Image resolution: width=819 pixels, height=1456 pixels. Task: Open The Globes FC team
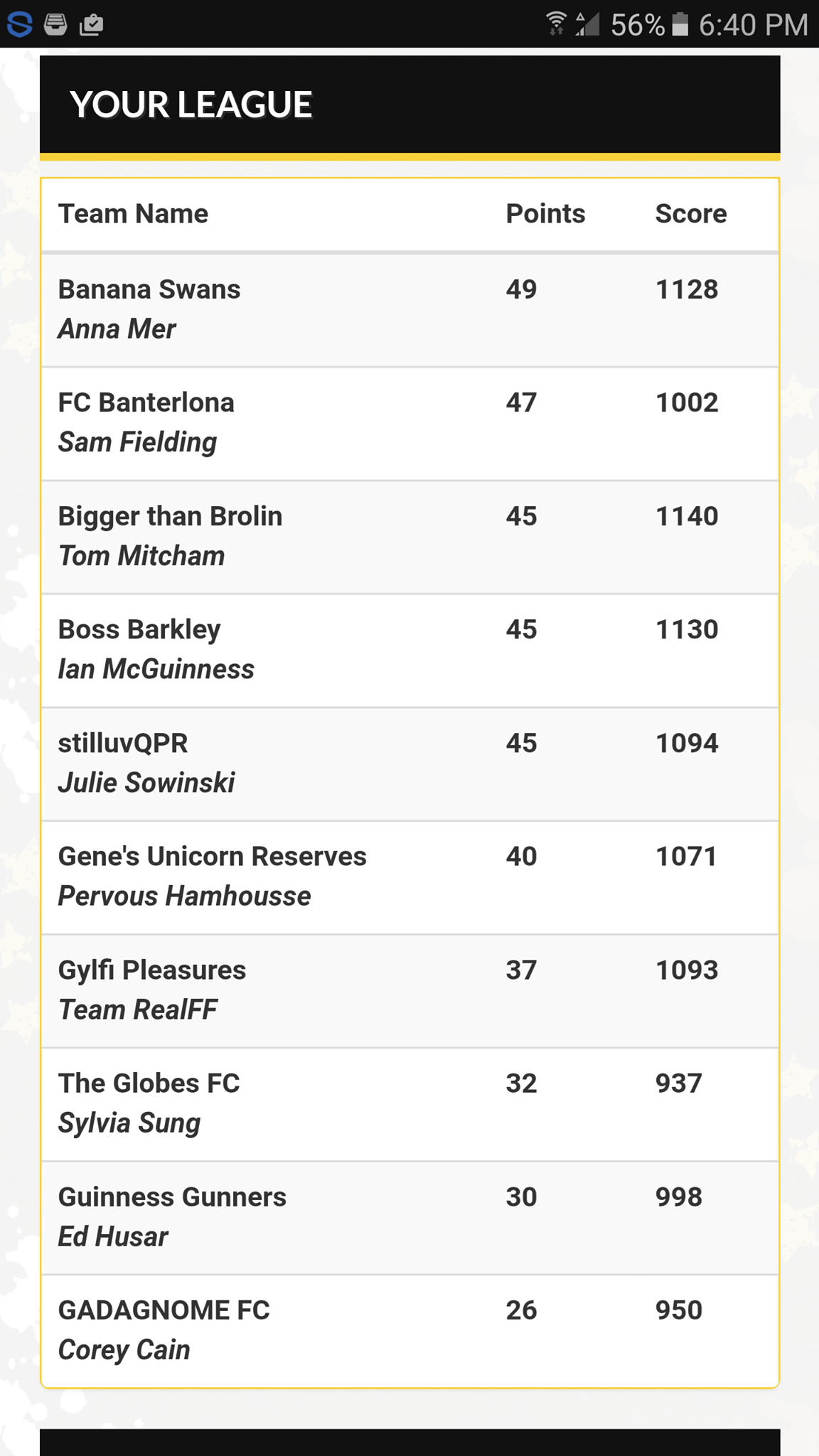[149, 1083]
